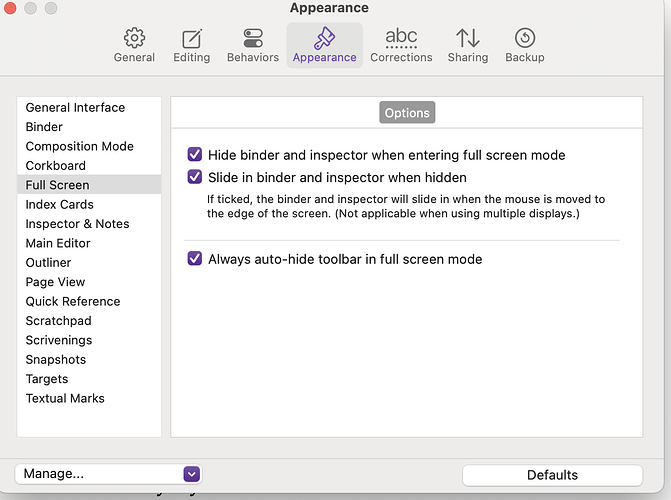671x500 pixels.
Task: Select General Interface in the sidebar
Action: click(75, 108)
